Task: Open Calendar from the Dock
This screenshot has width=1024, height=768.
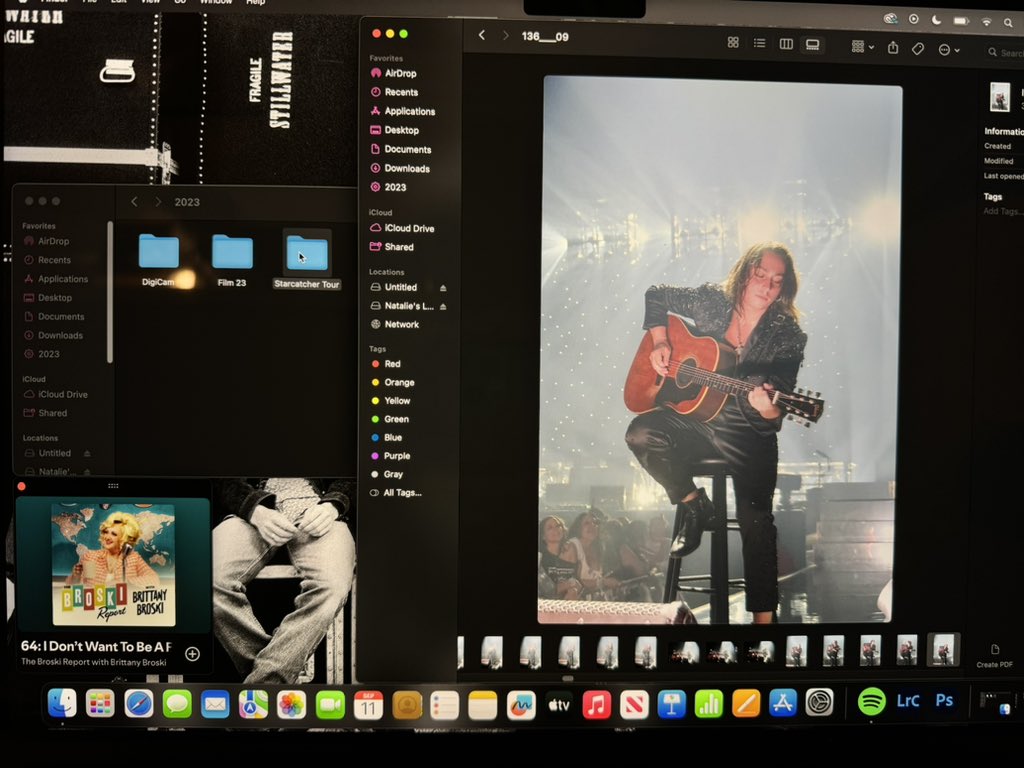Action: (x=368, y=706)
